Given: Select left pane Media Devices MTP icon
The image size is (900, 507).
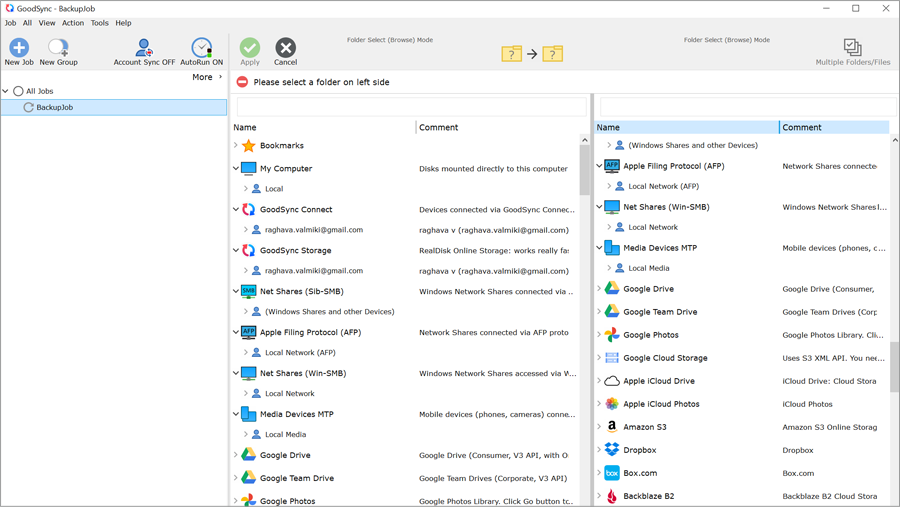Looking at the screenshot, I should coord(249,414).
